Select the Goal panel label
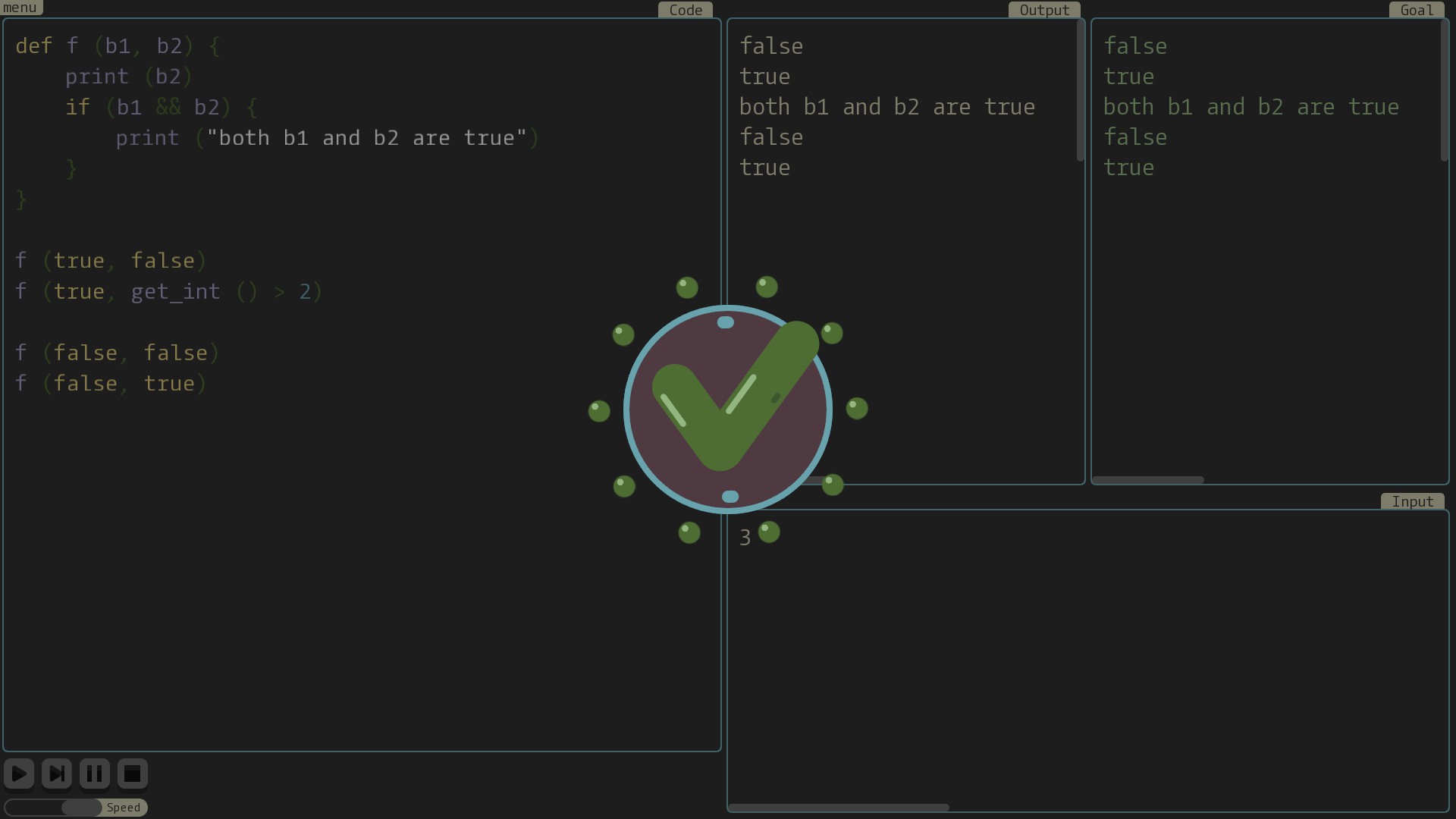Image resolution: width=1456 pixels, height=819 pixels. pos(1416,10)
